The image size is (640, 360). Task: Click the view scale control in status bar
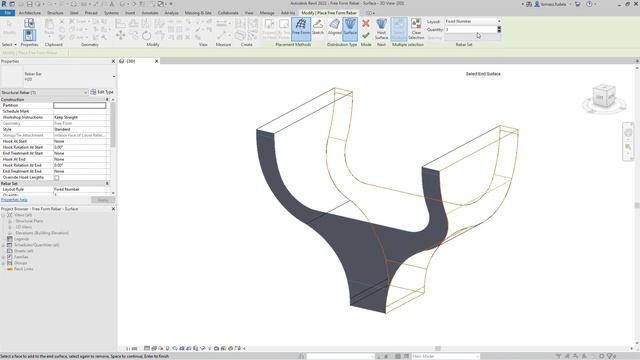(x=131, y=349)
